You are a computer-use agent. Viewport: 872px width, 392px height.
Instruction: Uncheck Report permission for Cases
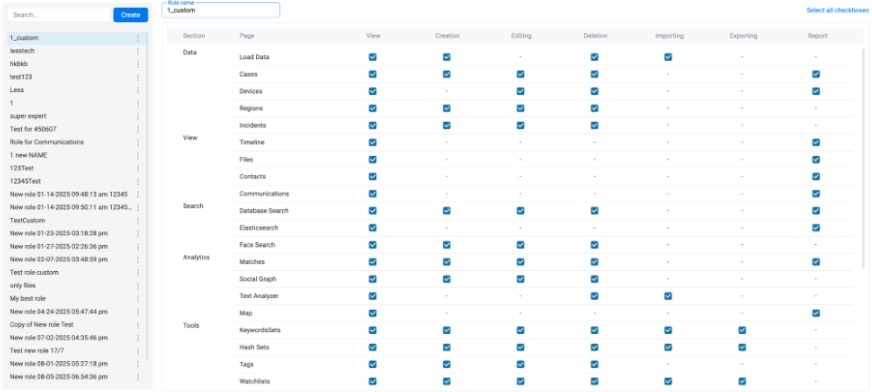(816, 74)
